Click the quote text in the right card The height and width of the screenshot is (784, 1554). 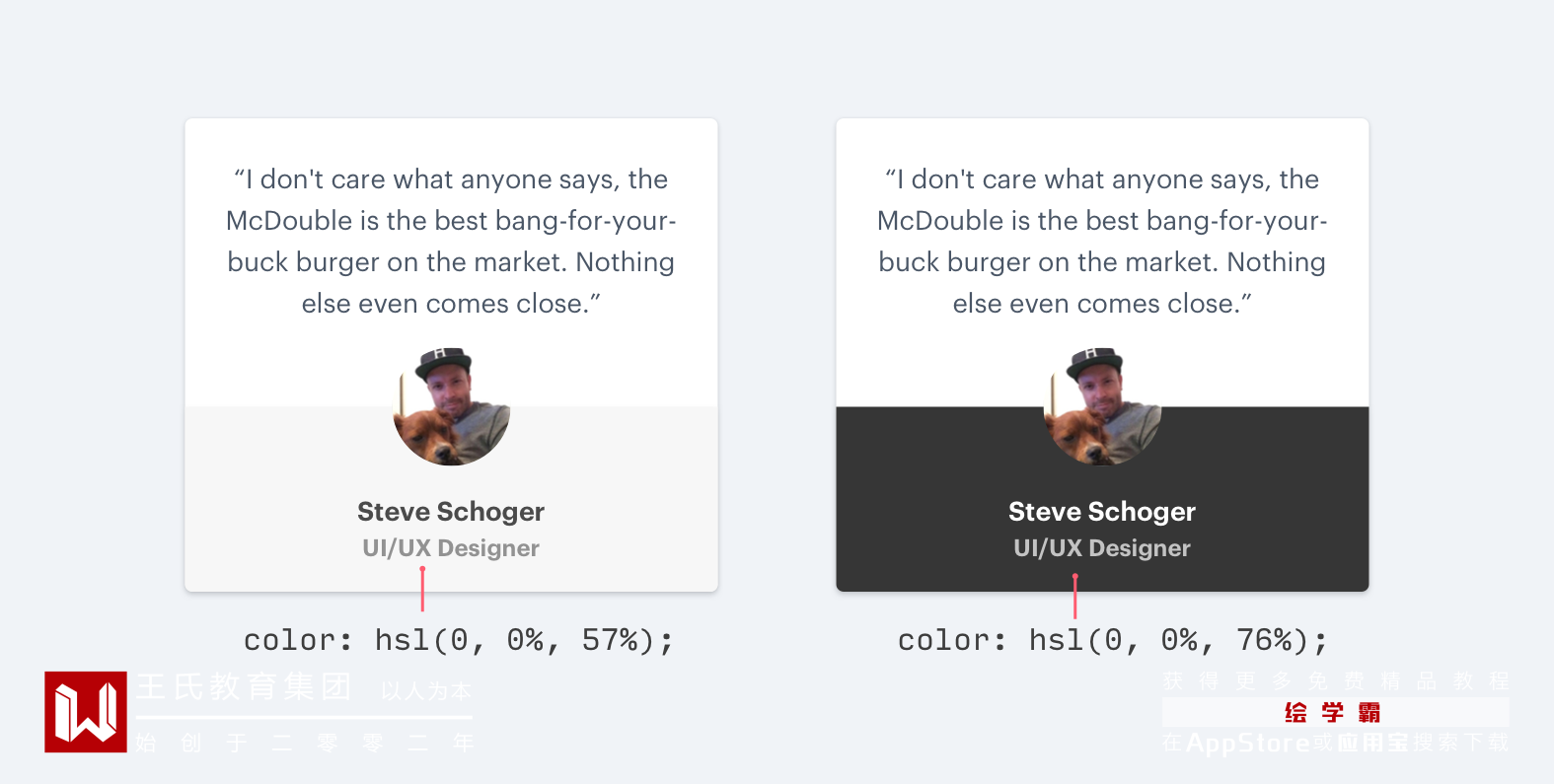point(1102,242)
